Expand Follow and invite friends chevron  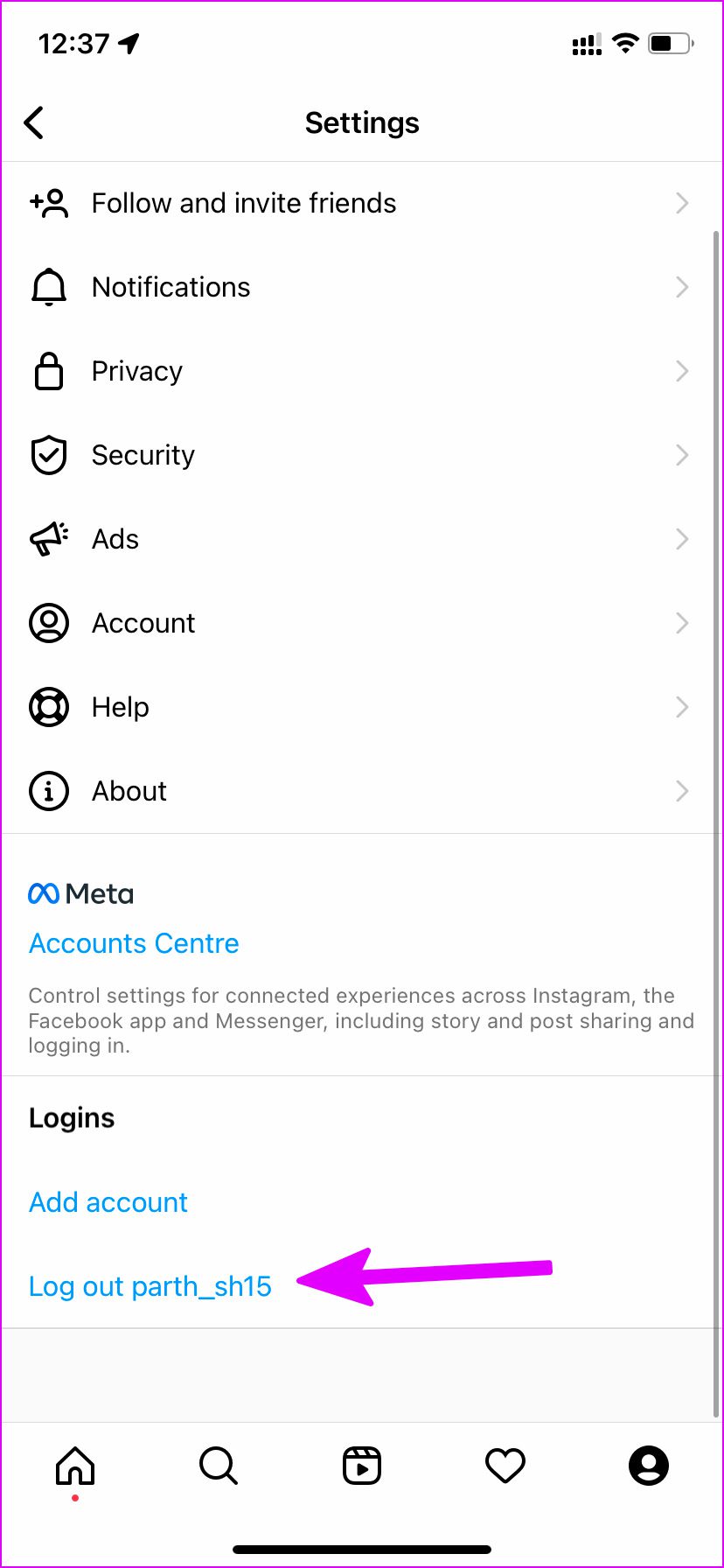pyautogui.click(x=682, y=203)
